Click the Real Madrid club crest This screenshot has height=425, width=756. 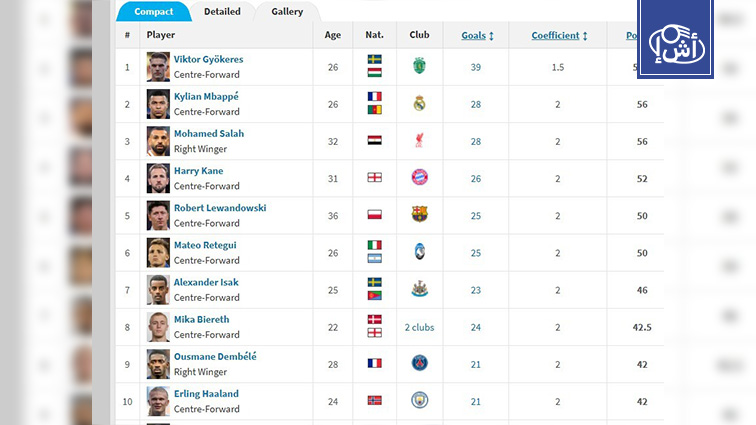coord(419,104)
